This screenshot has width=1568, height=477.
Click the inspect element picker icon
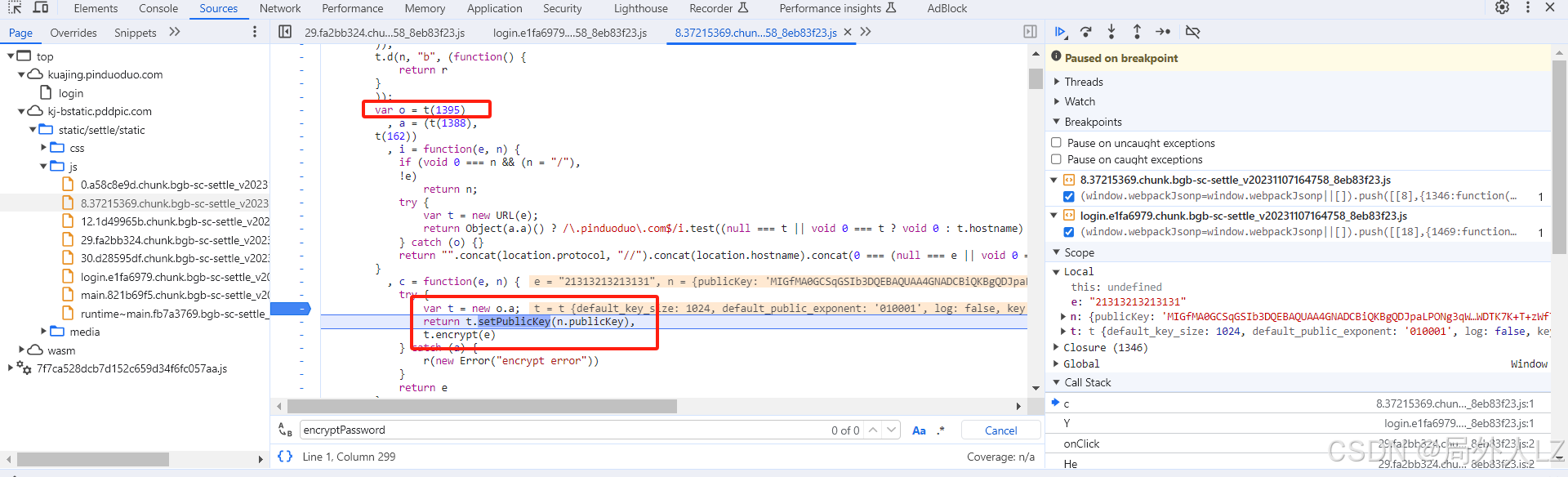point(15,7)
